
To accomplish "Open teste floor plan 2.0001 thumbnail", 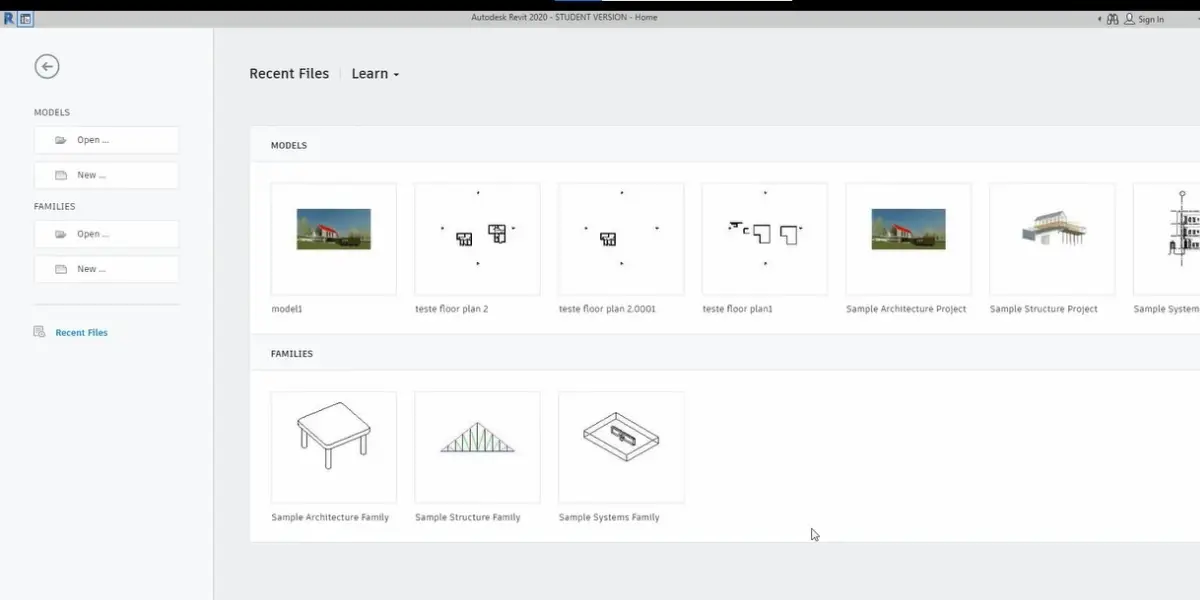I will (621, 239).
